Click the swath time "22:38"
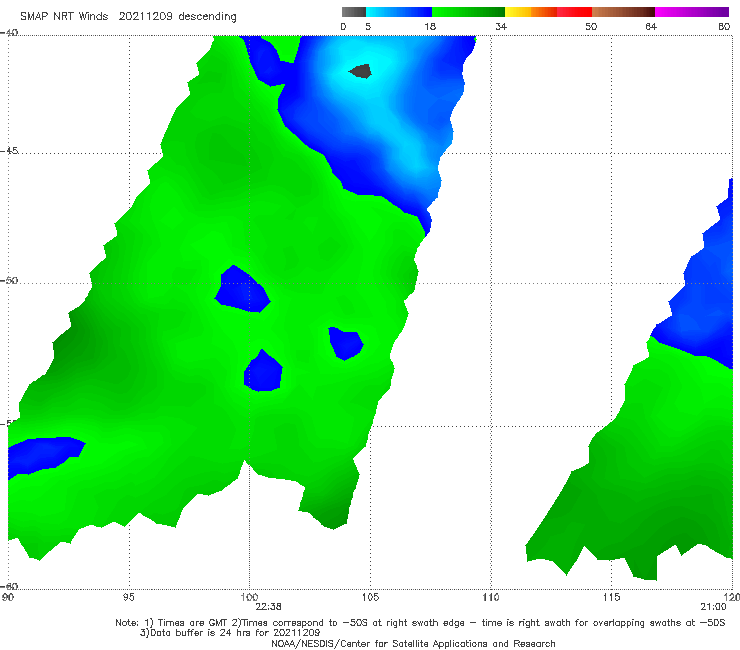This screenshot has width=740, height=650. tap(268, 607)
